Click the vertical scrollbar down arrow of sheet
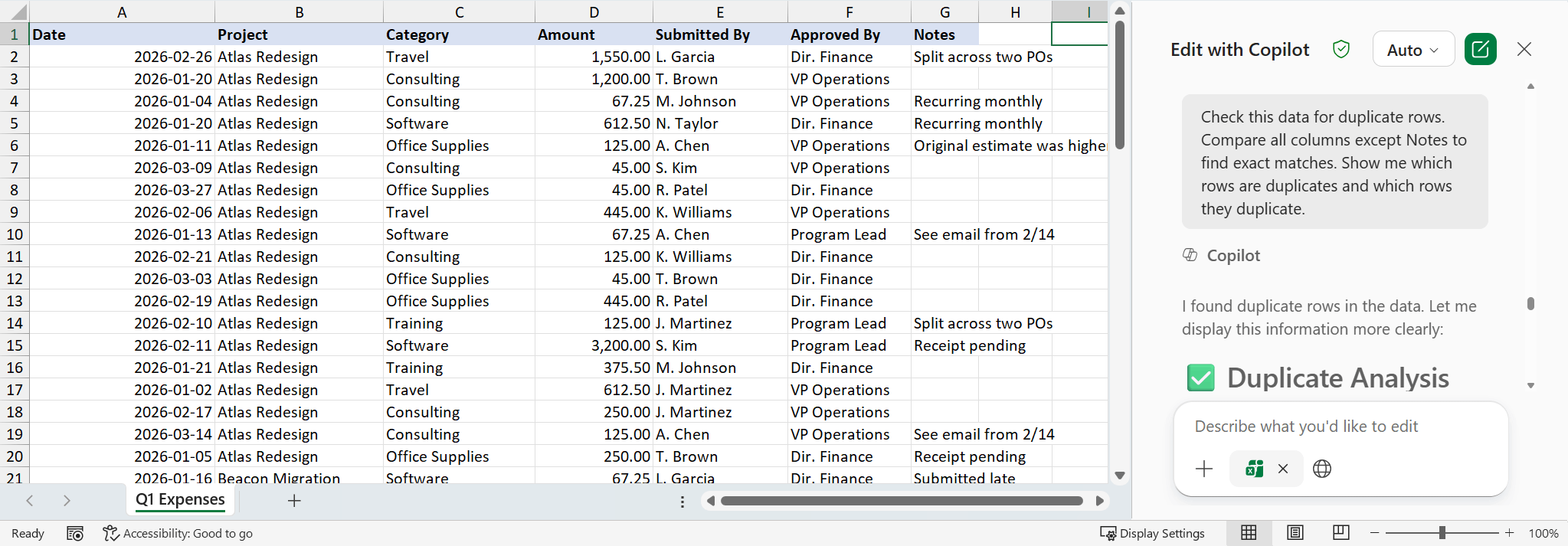Image resolution: width=1568 pixels, height=546 pixels. point(1120,476)
